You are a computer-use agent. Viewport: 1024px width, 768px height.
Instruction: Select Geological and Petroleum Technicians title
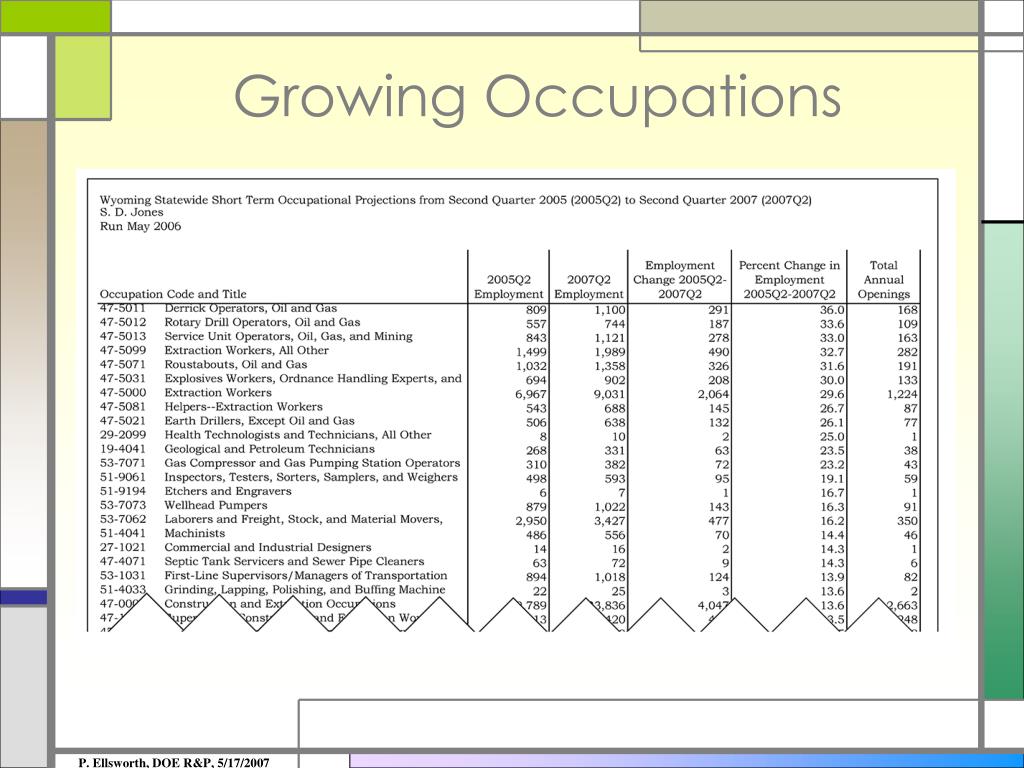pyautogui.click(x=270, y=449)
